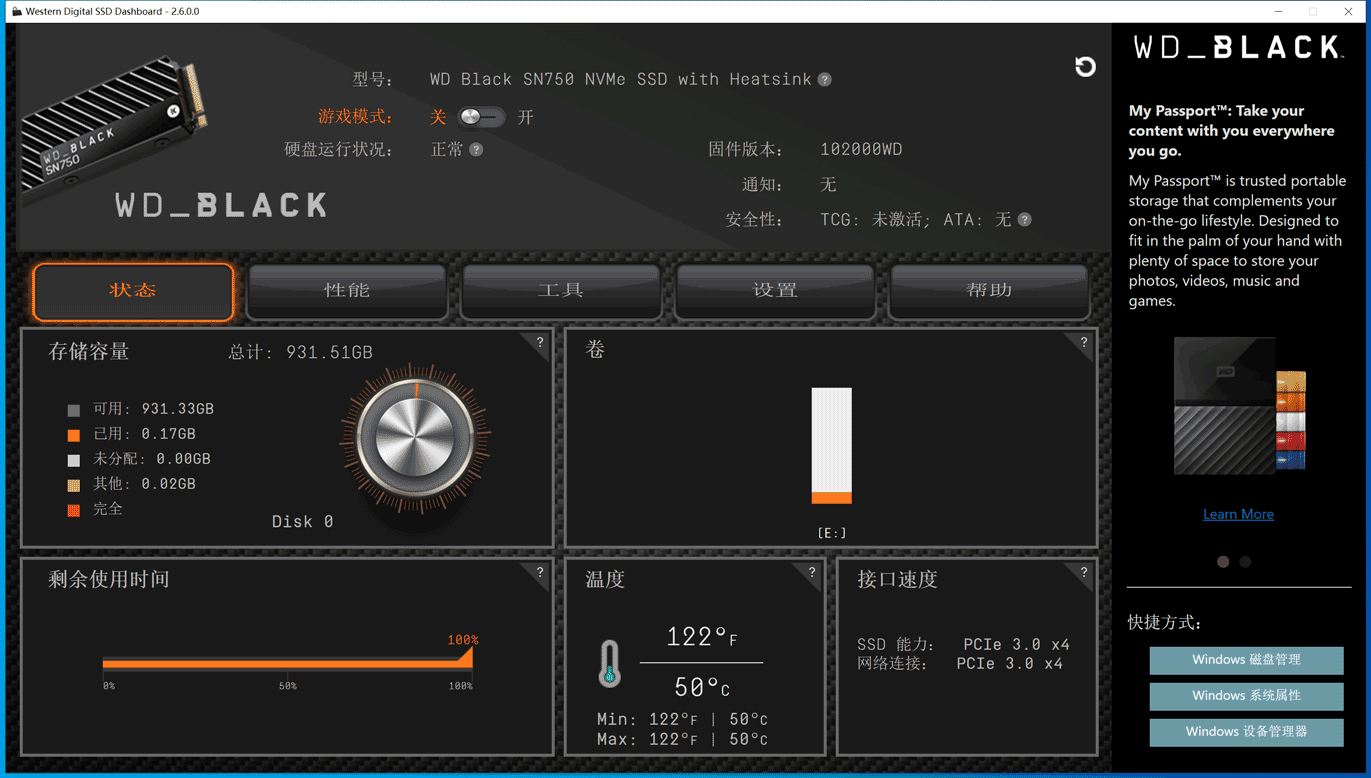This screenshot has height=778, width=1371.
Task: Click the 存储容量 panel help icon
Action: (x=539, y=343)
